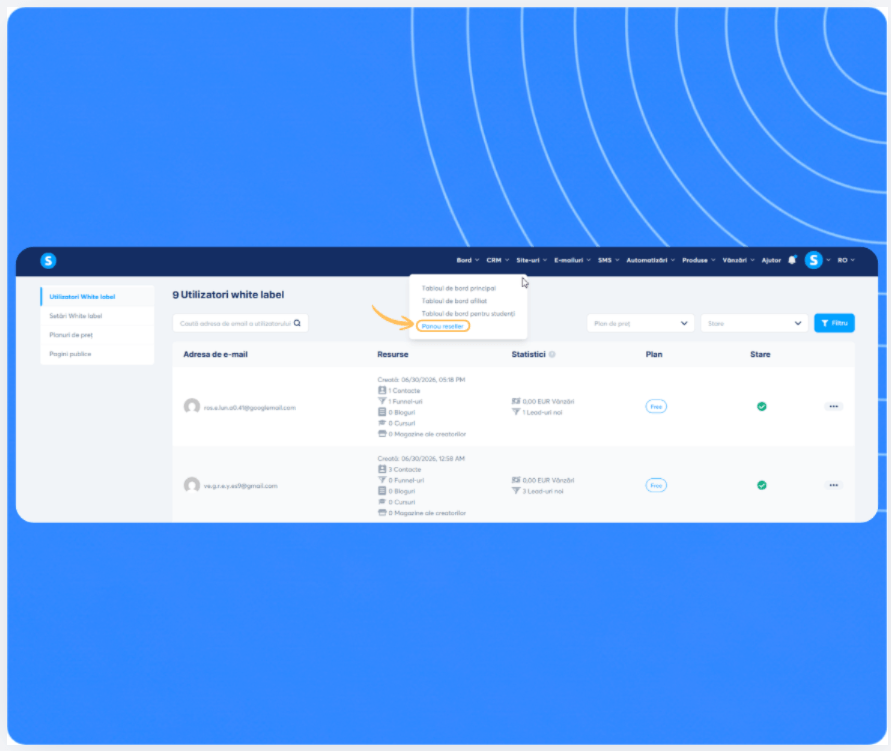Screen dimensions: 891x751
Task: Click sales icon beside first 0,00 EUR
Action: [516, 401]
